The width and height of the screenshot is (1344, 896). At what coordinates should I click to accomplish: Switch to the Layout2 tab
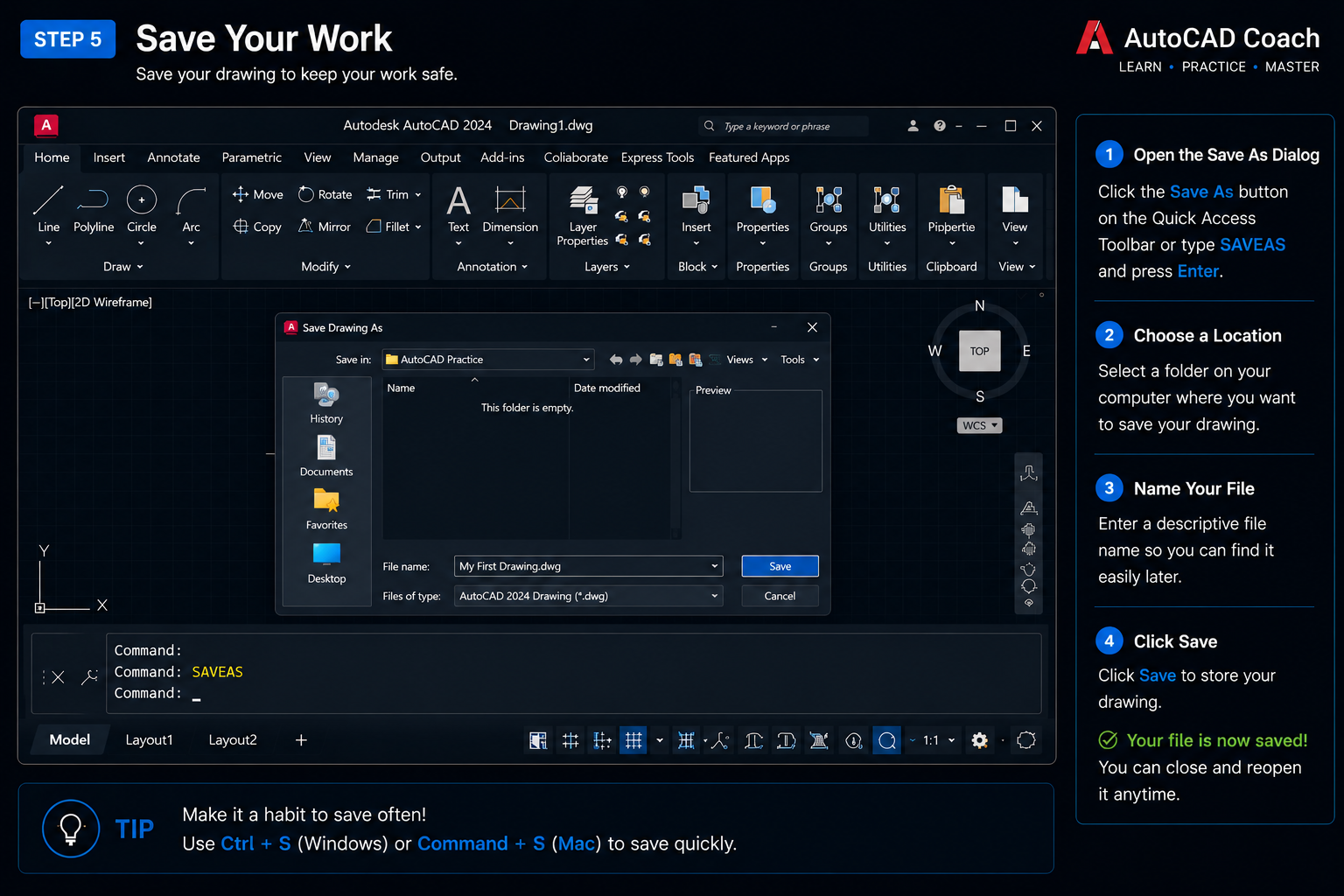[x=233, y=740]
